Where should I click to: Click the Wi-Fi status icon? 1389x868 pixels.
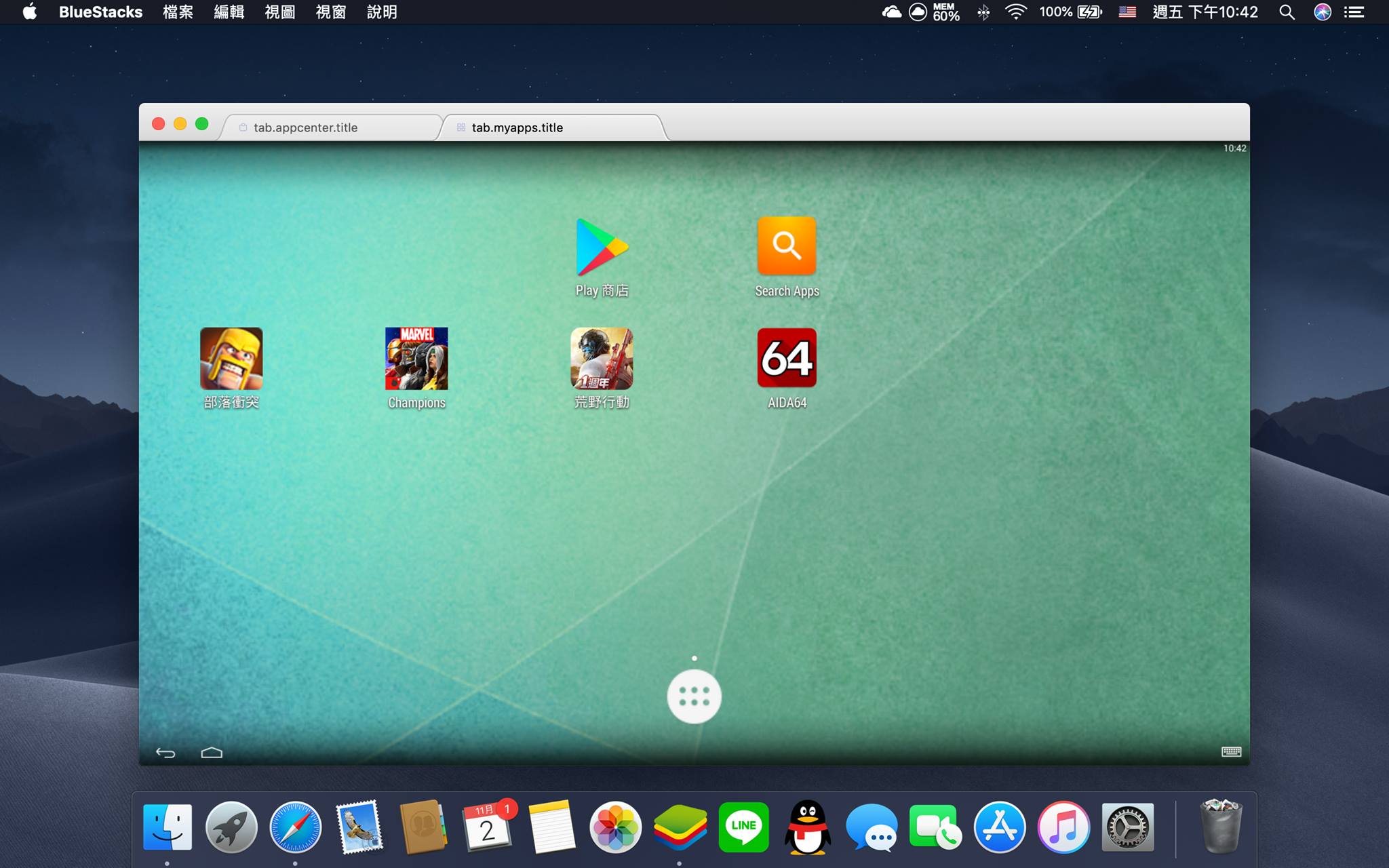pos(1015,12)
